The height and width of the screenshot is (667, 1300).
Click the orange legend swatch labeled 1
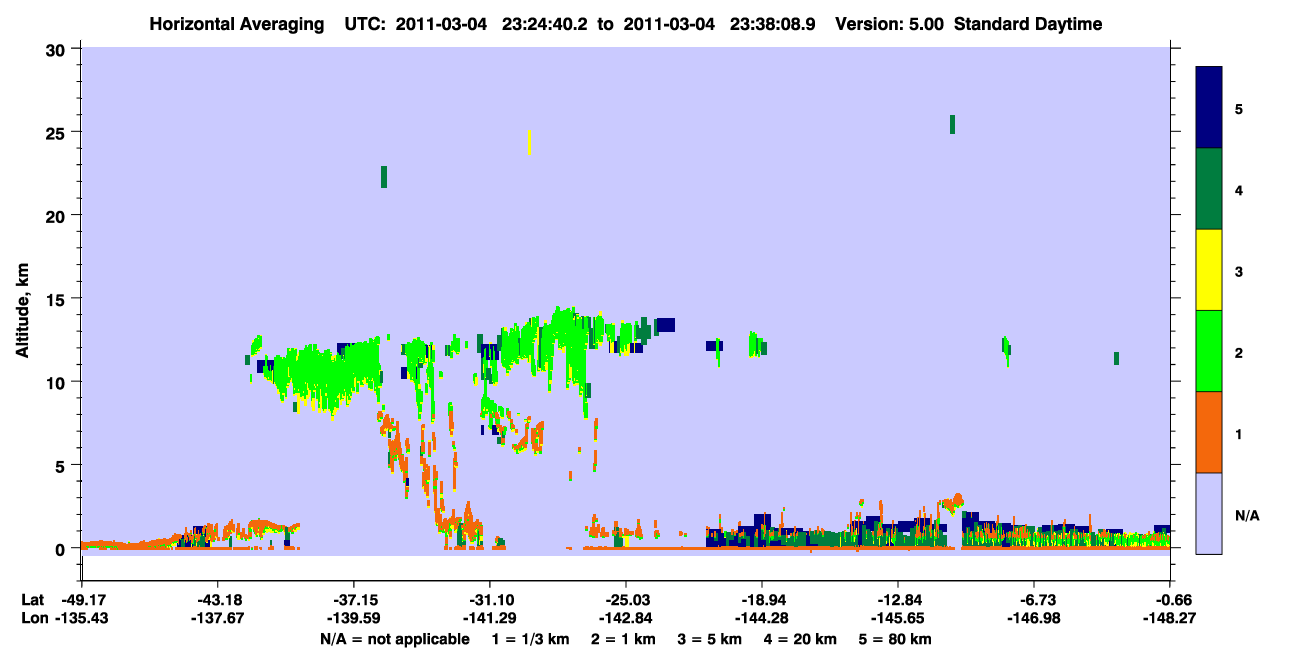pyautogui.click(x=1209, y=432)
